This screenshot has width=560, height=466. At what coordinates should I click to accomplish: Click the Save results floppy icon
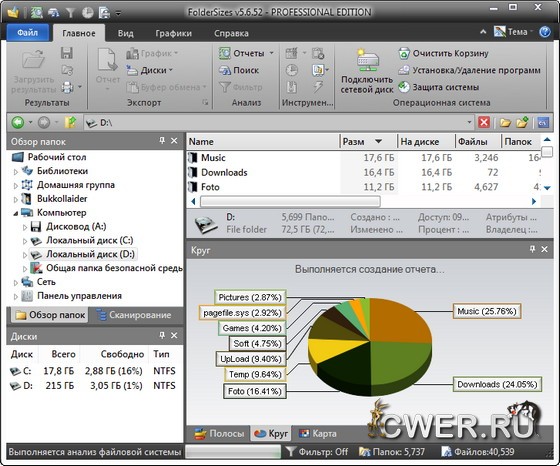pyautogui.click(x=67, y=53)
